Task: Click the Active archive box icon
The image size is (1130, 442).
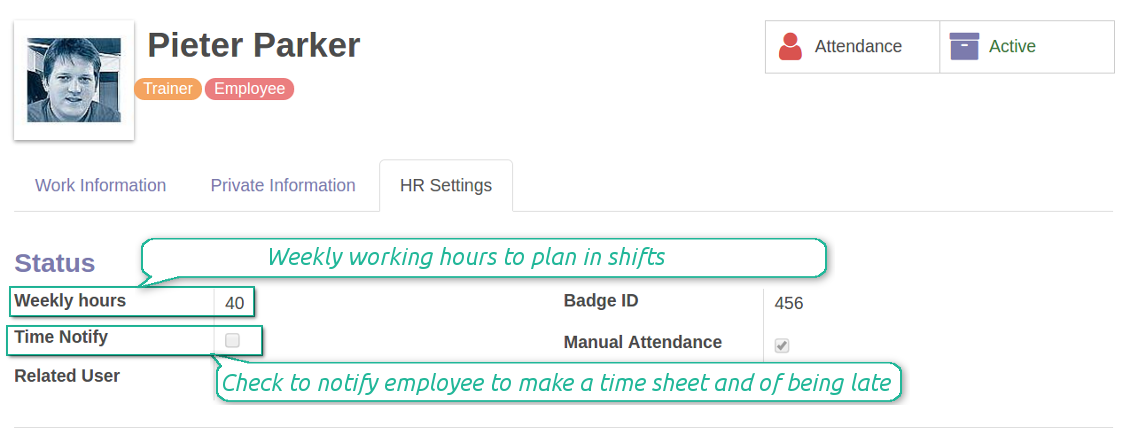Action: pos(964,47)
